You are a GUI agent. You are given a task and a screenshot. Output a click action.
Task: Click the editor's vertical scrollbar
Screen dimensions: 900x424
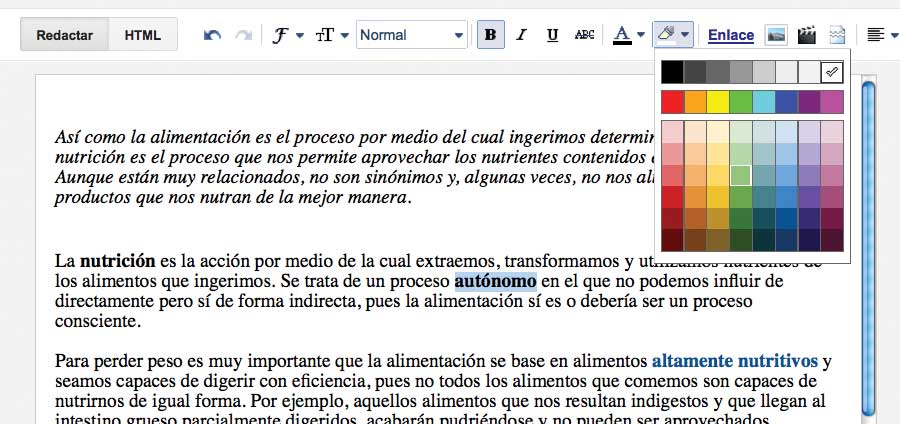click(868, 250)
